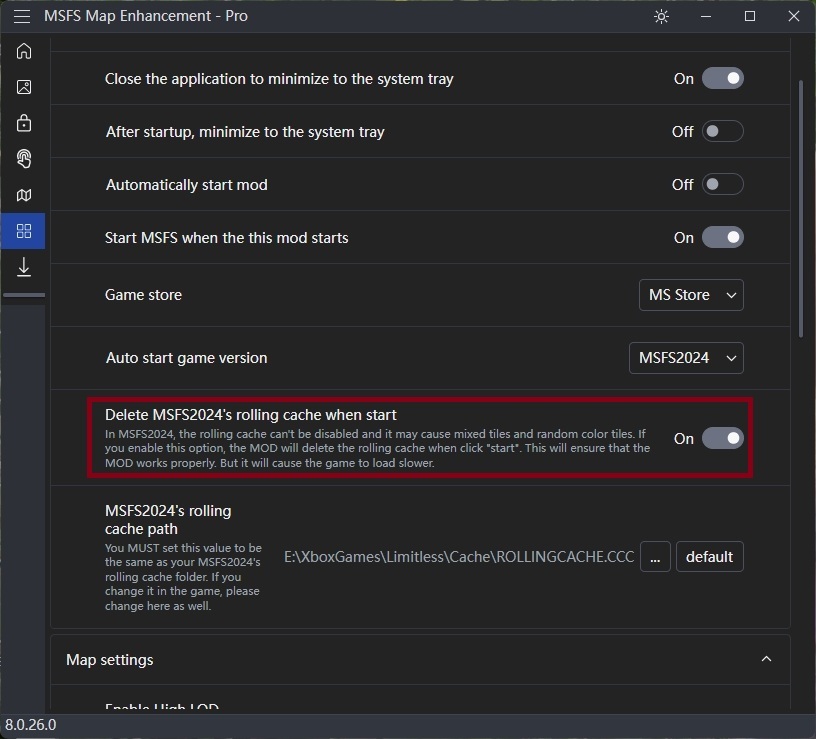Reset rolling cache path with default button
Screen dimensions: 816x739
coord(709,557)
